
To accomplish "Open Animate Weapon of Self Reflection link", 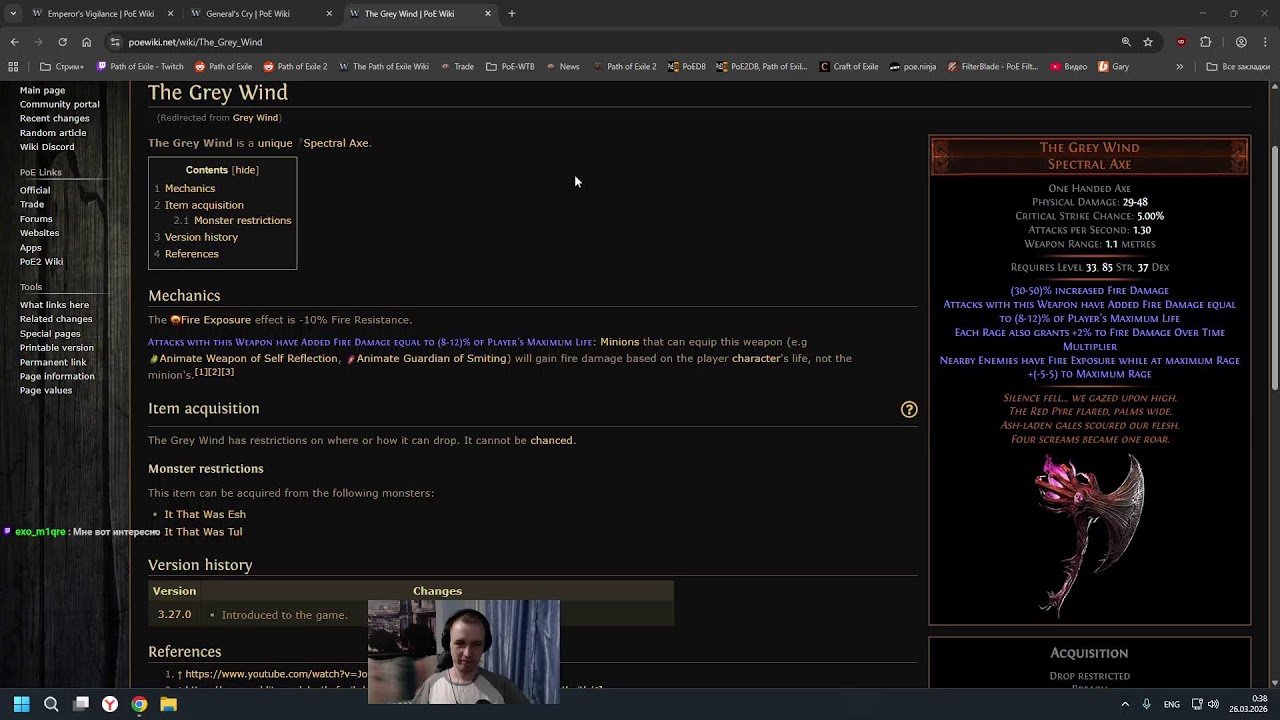I will (248, 358).
